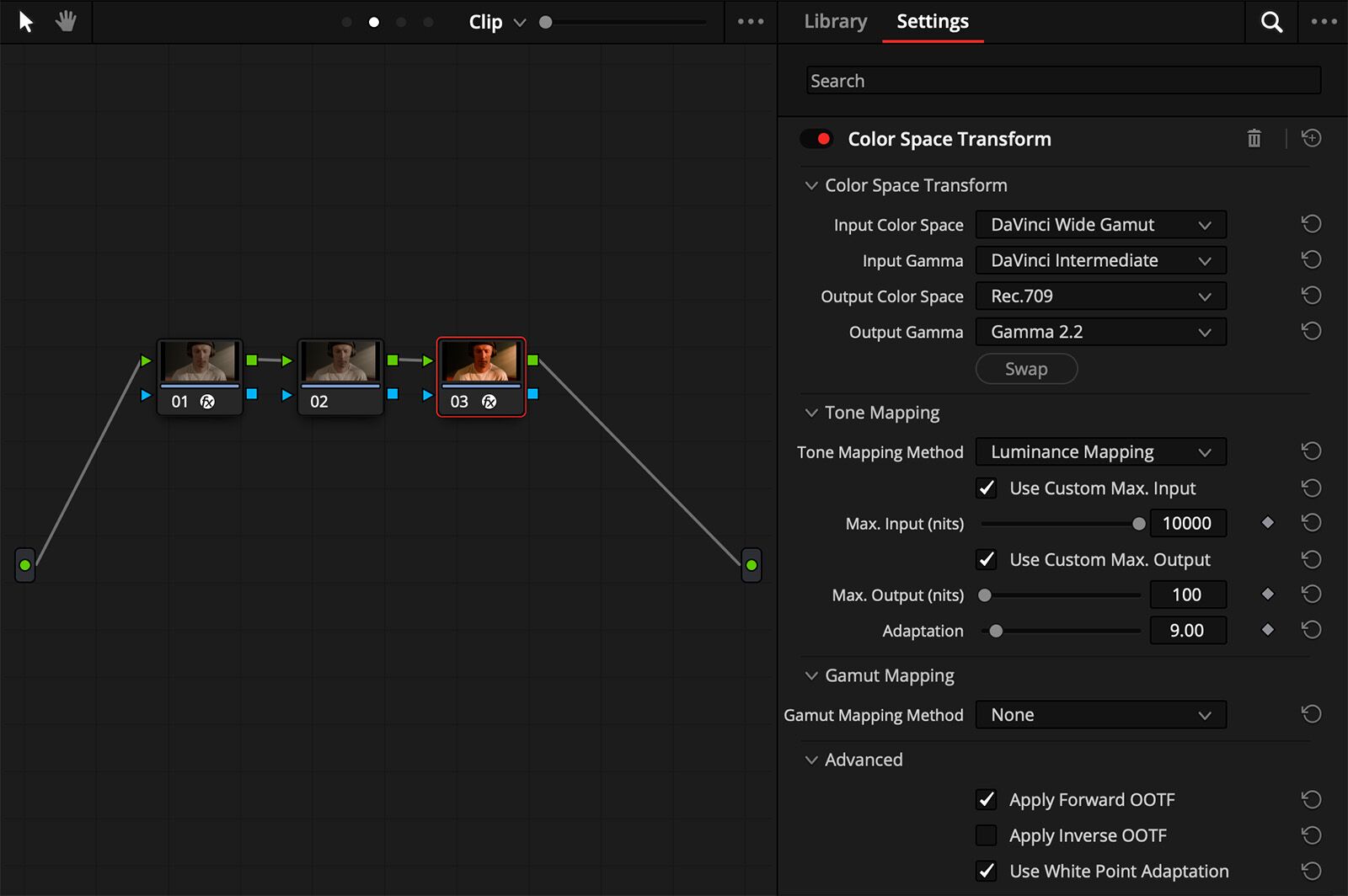Select the arrow pointer tool
1348x896 pixels.
(x=26, y=22)
